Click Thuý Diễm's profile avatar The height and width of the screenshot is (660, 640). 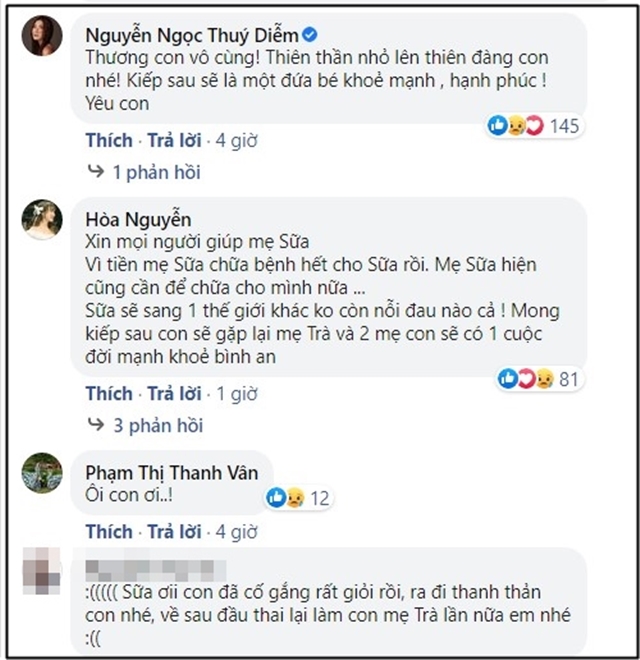coord(42,39)
